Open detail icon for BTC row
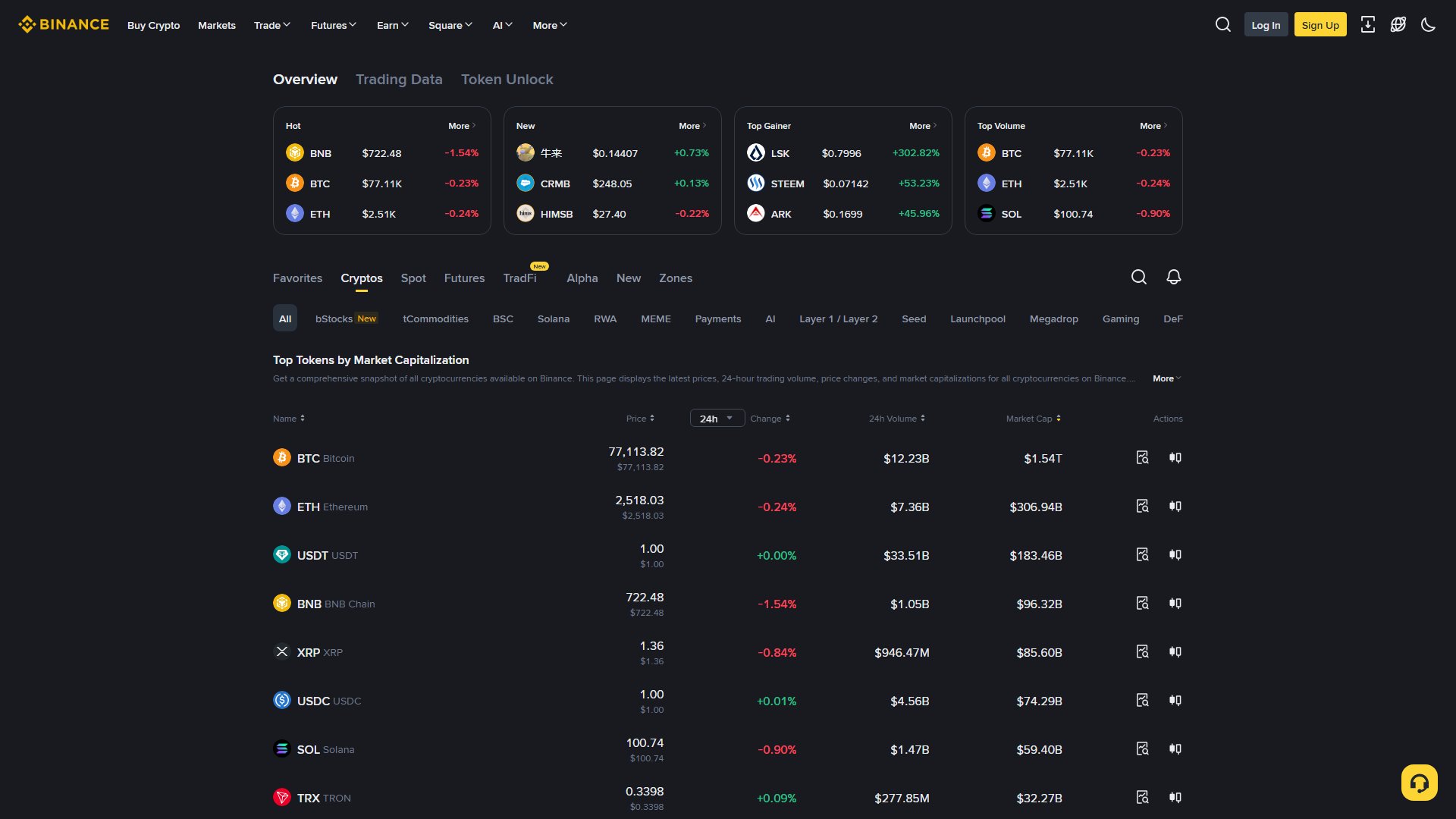 click(1142, 457)
